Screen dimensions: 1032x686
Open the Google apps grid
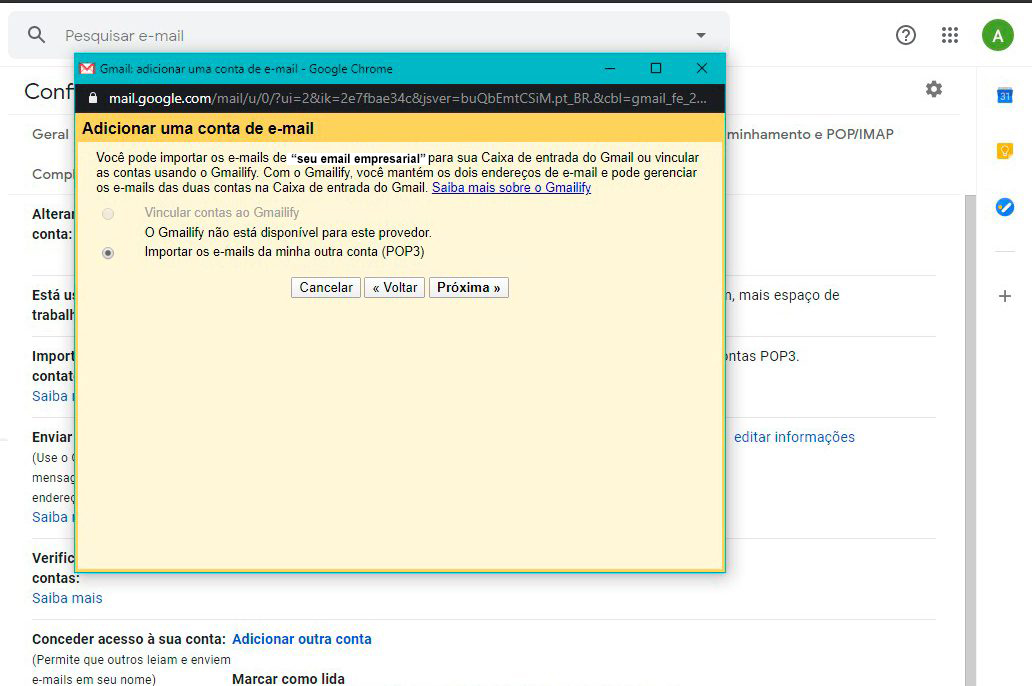pos(950,35)
